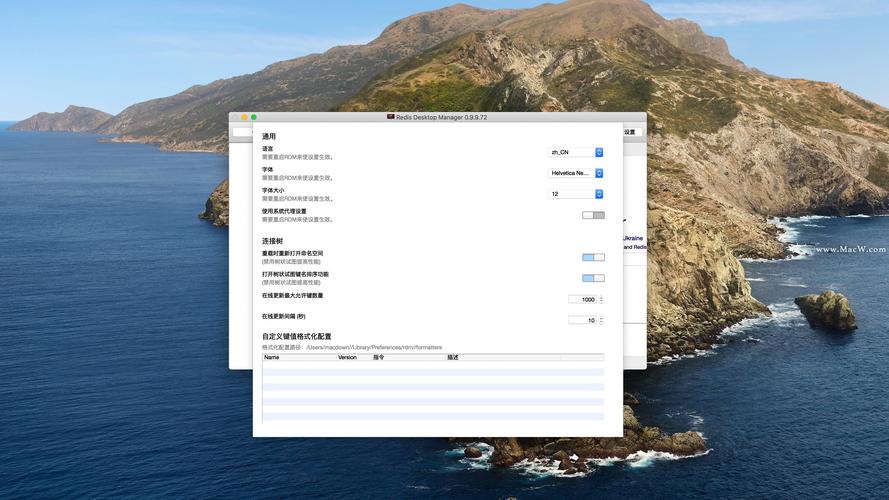Image resolution: width=889 pixels, height=500 pixels.
Task: Click the Ukraine link in the main window
Action: pos(633,238)
